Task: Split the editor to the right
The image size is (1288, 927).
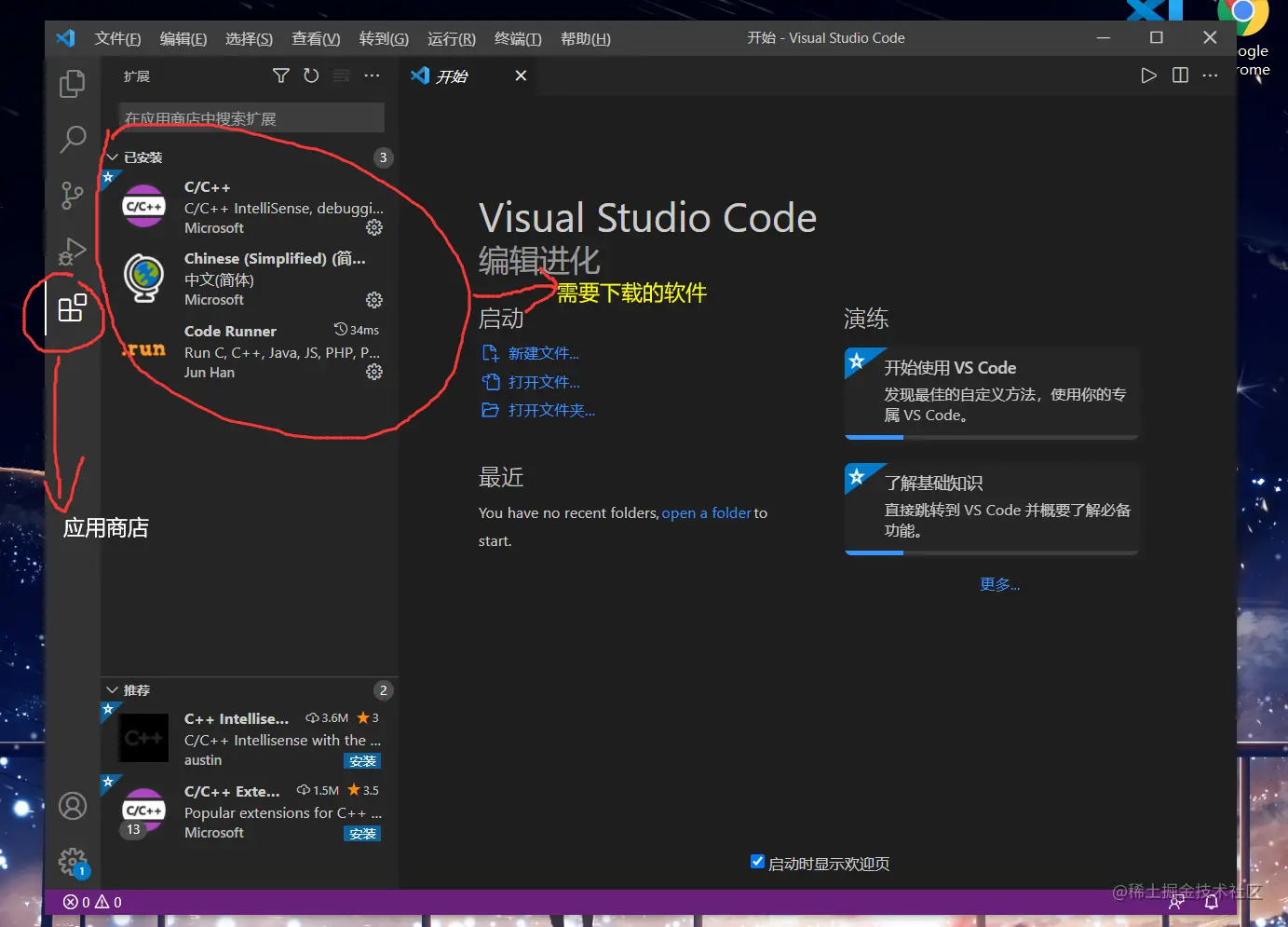Action: coord(1180,75)
